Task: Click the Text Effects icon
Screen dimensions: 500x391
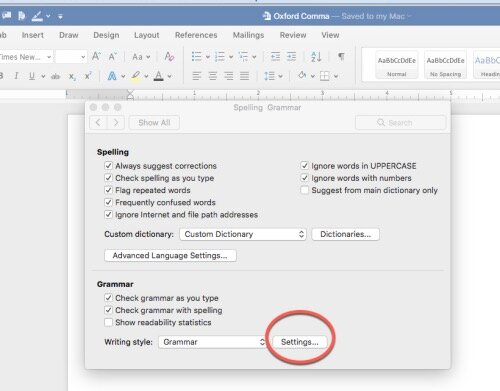Action: pos(112,76)
